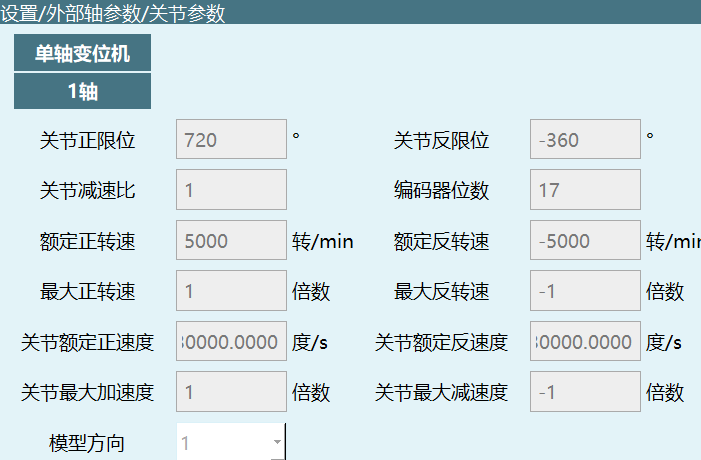This screenshot has height=460, width=701.
Task: Click the 编码器位数 field showing 17
Action: [585, 190]
